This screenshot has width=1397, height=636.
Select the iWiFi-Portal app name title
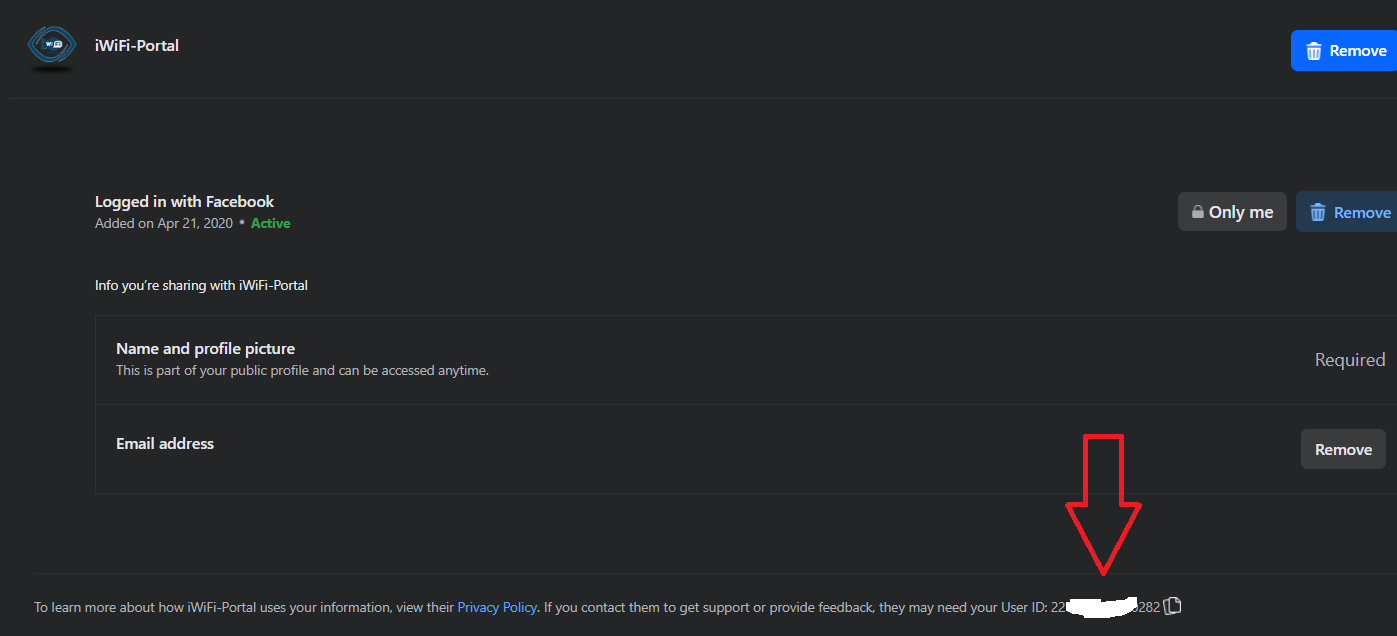[x=137, y=45]
